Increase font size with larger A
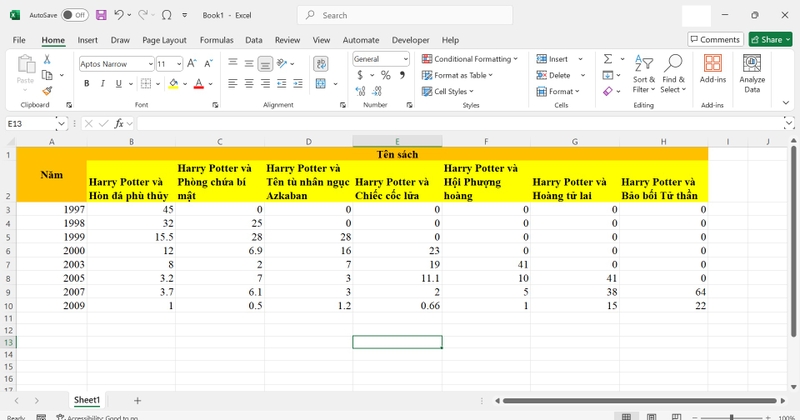800x420 pixels. coord(192,64)
